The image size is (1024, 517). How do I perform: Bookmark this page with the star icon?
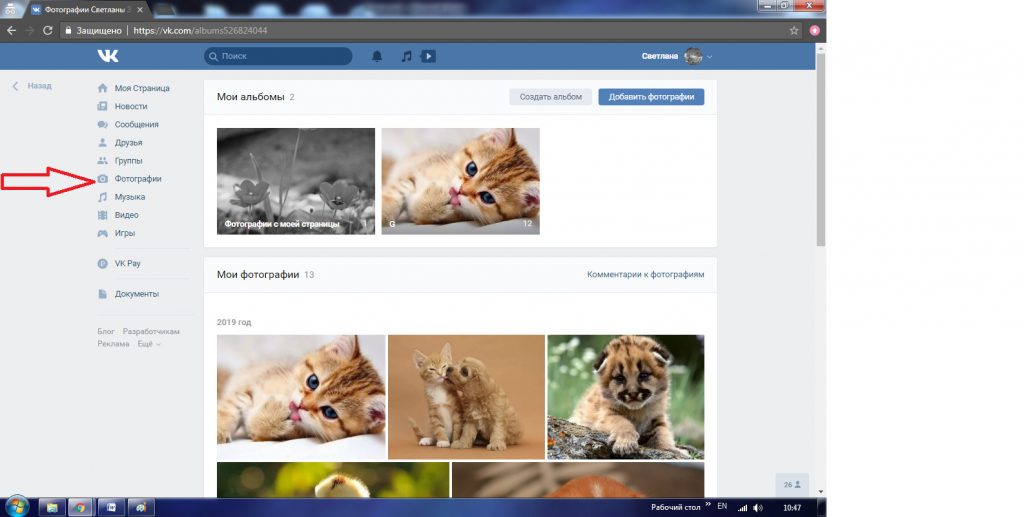[x=794, y=30]
